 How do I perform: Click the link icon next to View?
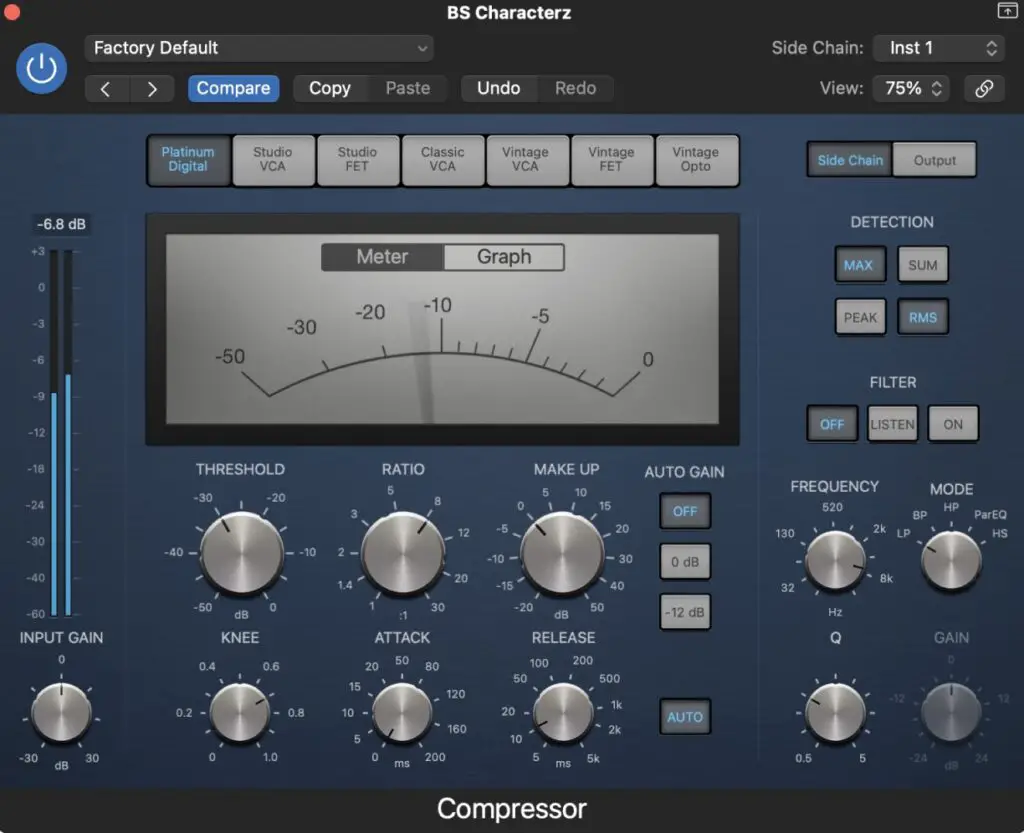[x=984, y=88]
